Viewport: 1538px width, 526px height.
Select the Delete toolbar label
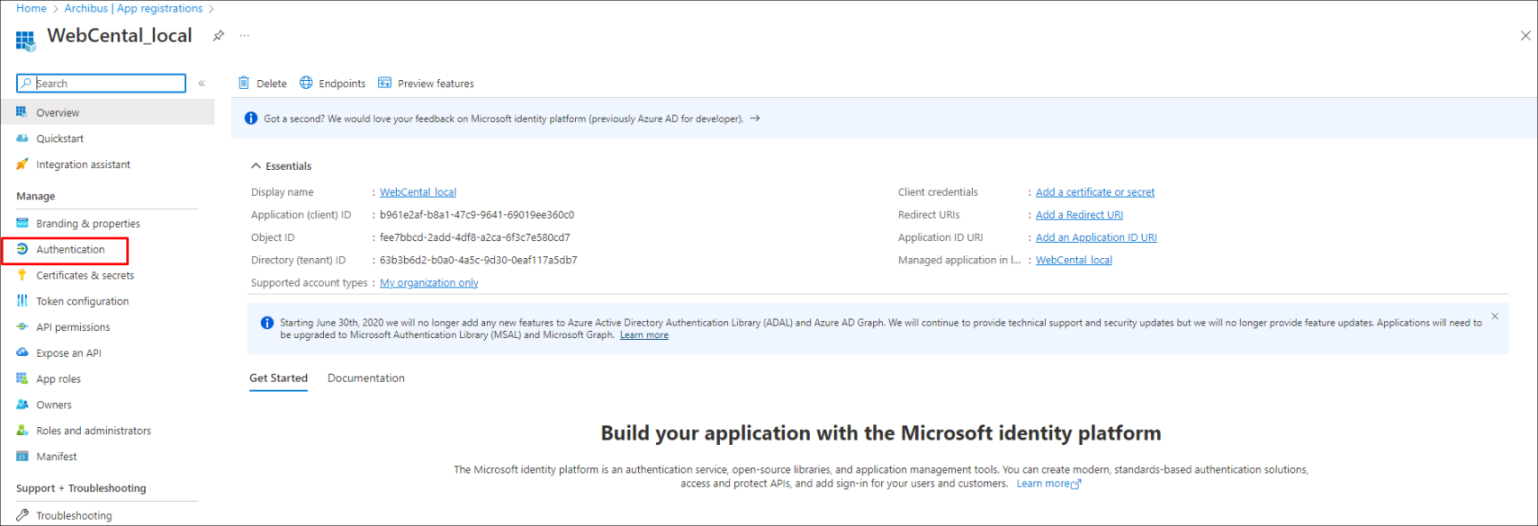click(271, 84)
